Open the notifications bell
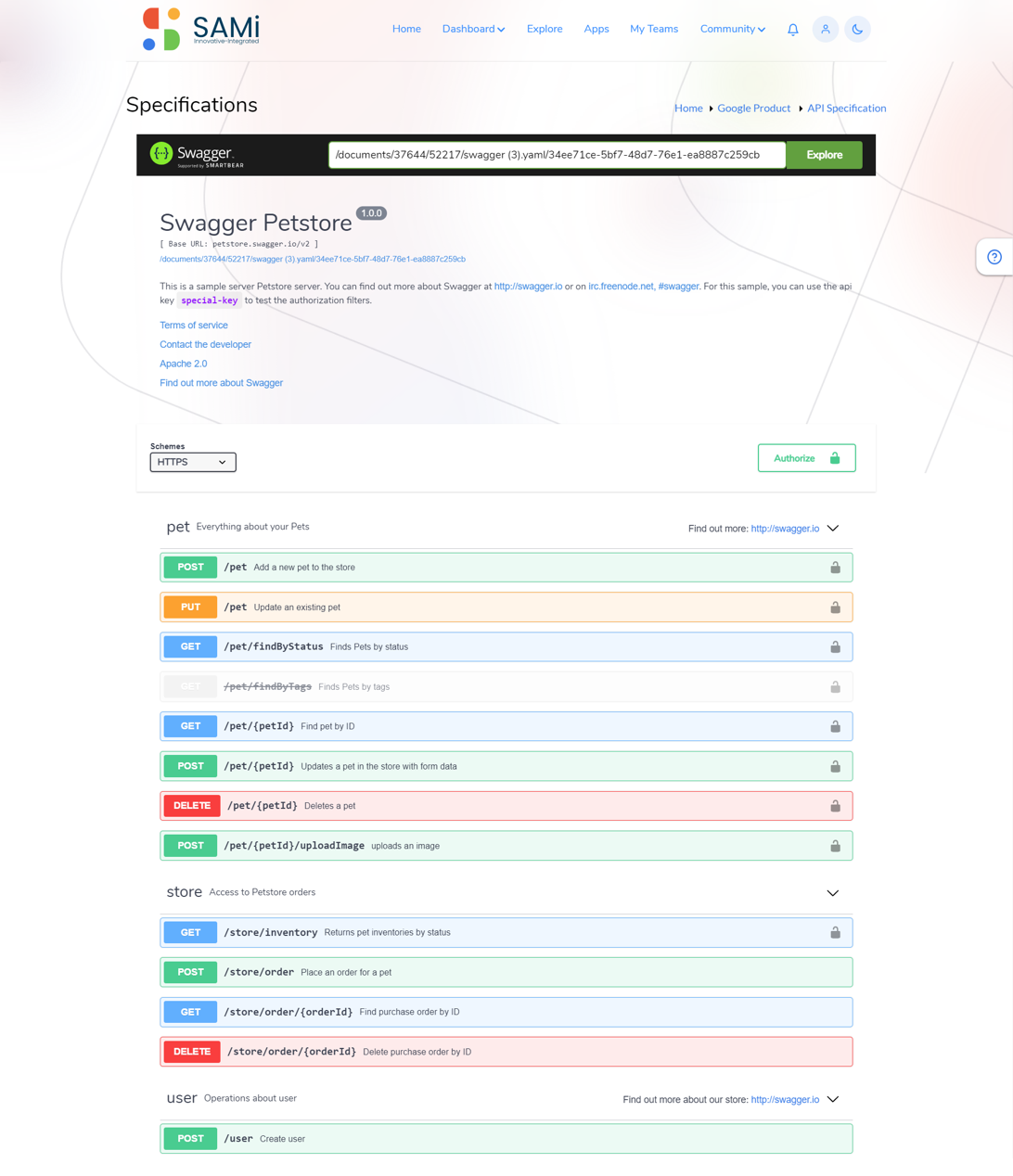 (x=793, y=30)
